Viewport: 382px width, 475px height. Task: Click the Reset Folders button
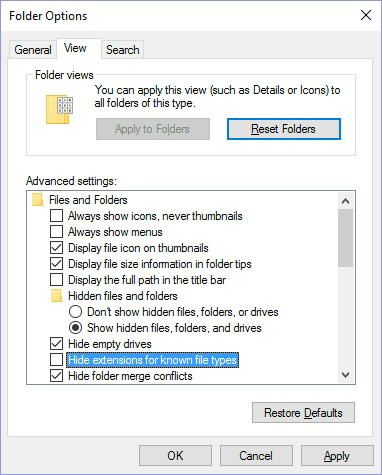[x=284, y=129]
